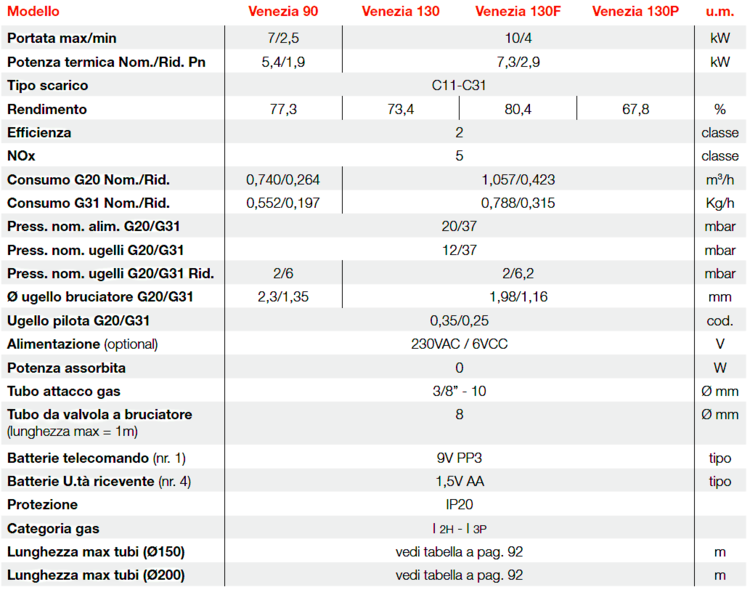Screen dimensions: 750x595
Task: Select 'Press. nom. ugelli G20/G31 Rid.' label
Action: click(110, 274)
